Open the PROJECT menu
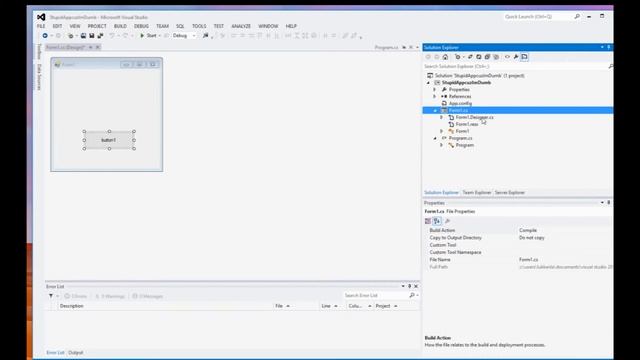The height and width of the screenshot is (360, 640). tap(97, 26)
